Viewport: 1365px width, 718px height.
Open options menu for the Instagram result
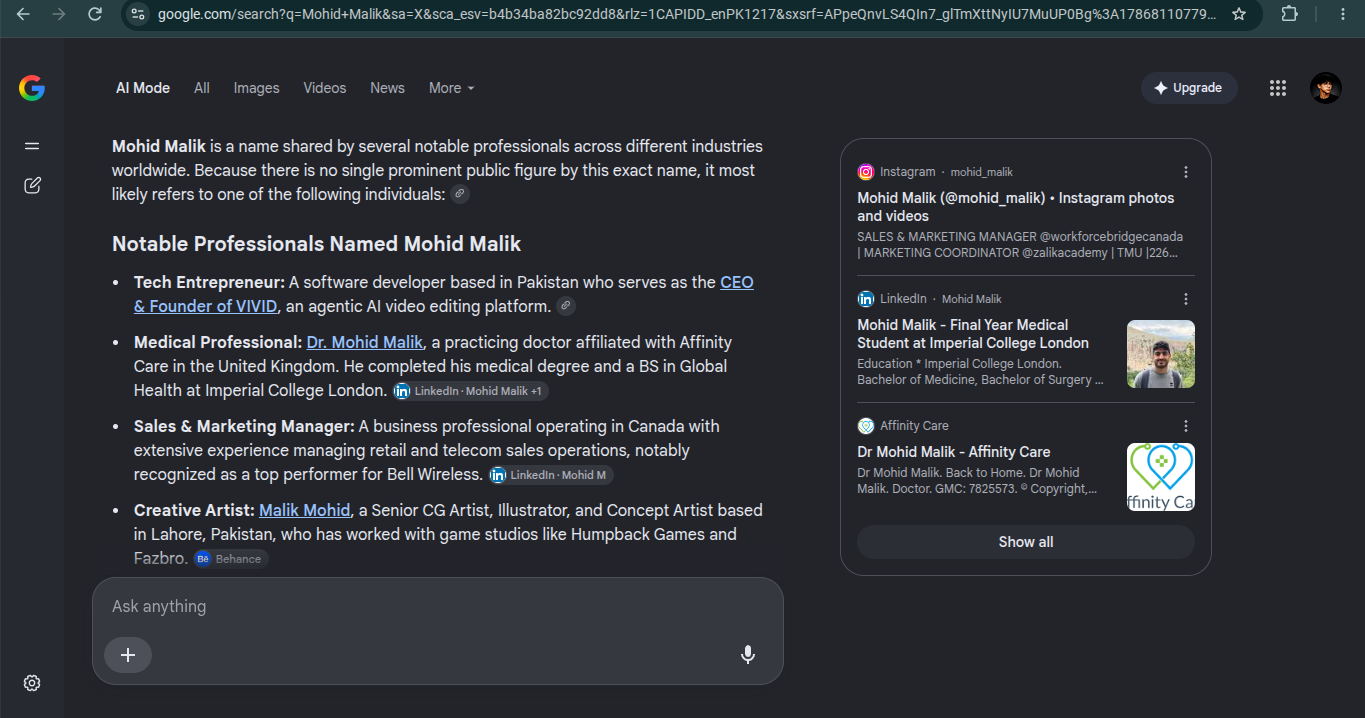(1186, 172)
